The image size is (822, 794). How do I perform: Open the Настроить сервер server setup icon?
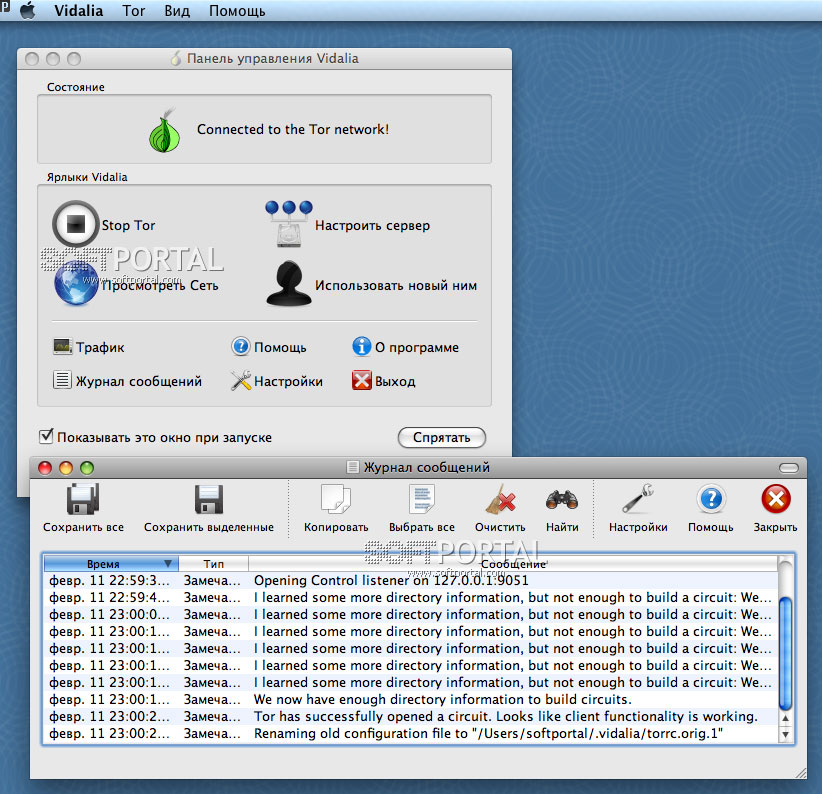coord(288,224)
